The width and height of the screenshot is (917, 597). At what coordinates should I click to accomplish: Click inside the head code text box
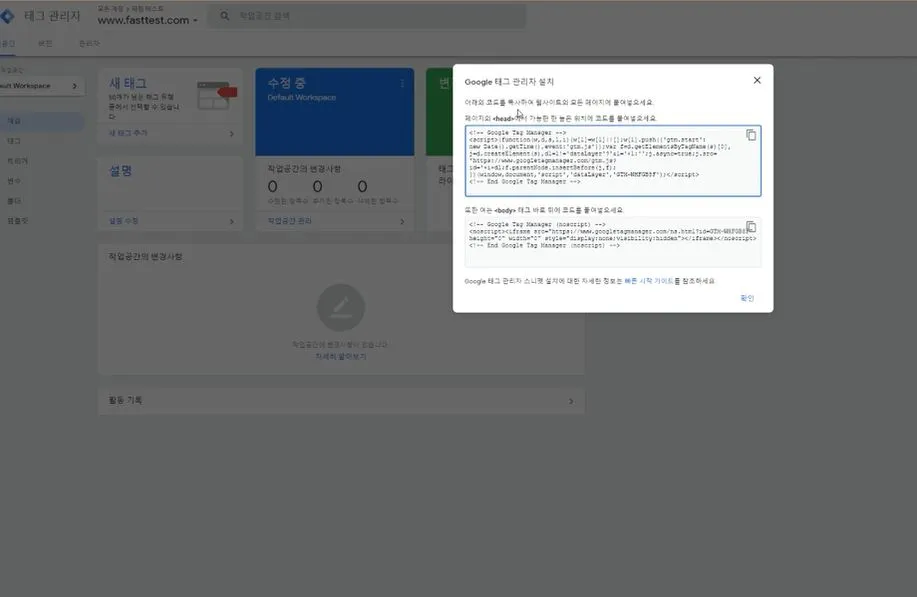(613, 161)
